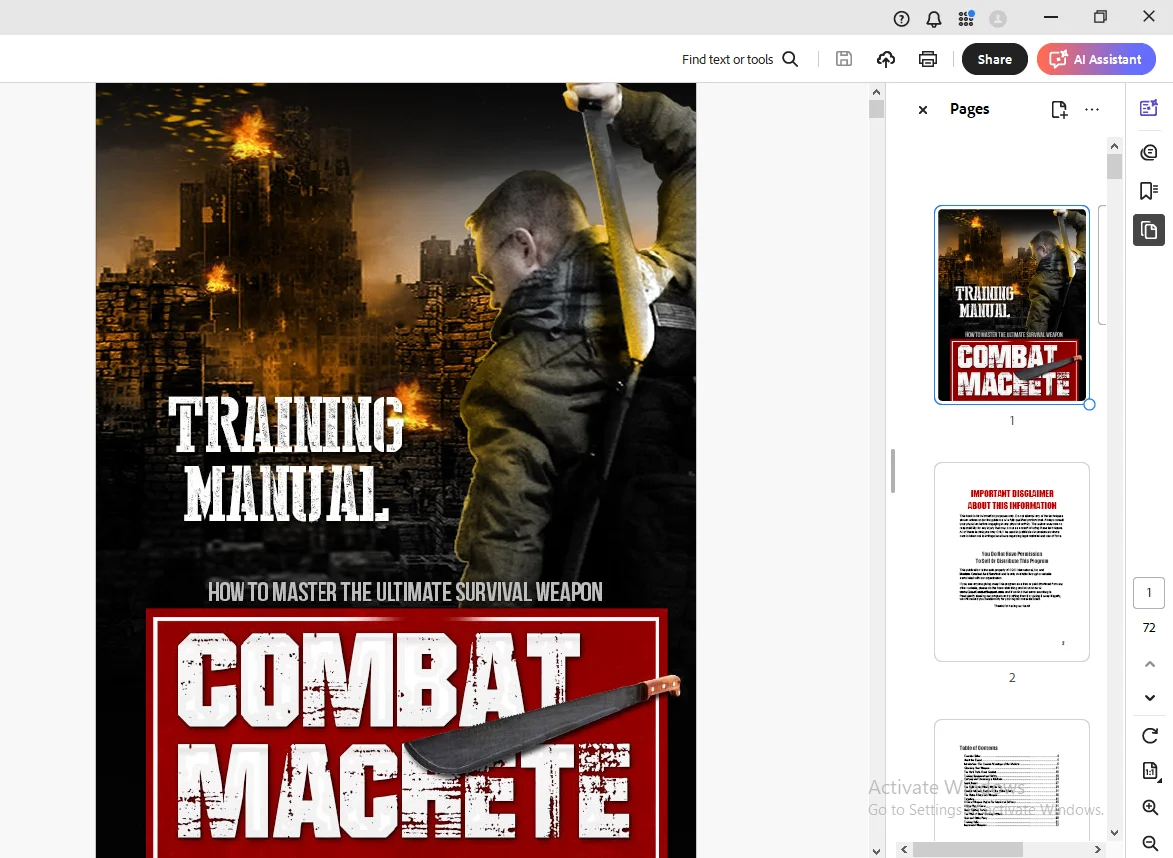Screen dimensions: 1173x858
Task: Go to the next page with the down chevron
Action: click(1150, 698)
